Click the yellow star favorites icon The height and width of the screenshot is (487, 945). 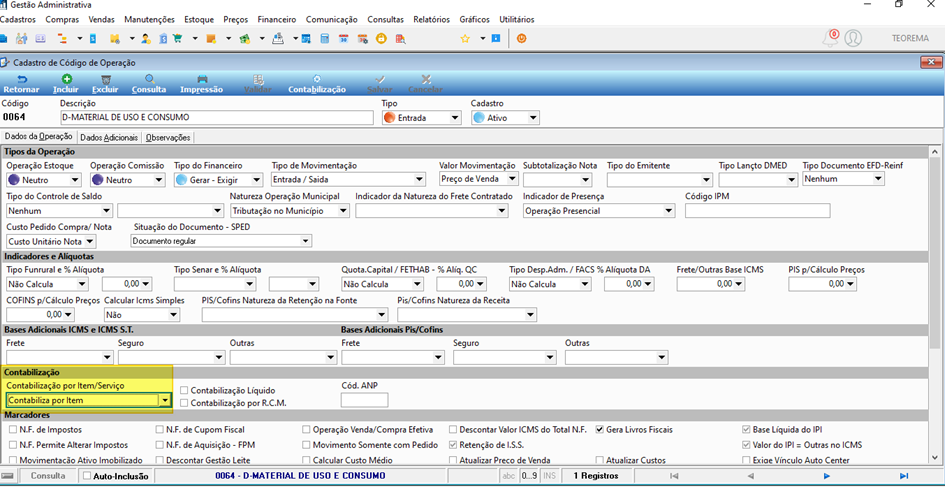click(465, 39)
